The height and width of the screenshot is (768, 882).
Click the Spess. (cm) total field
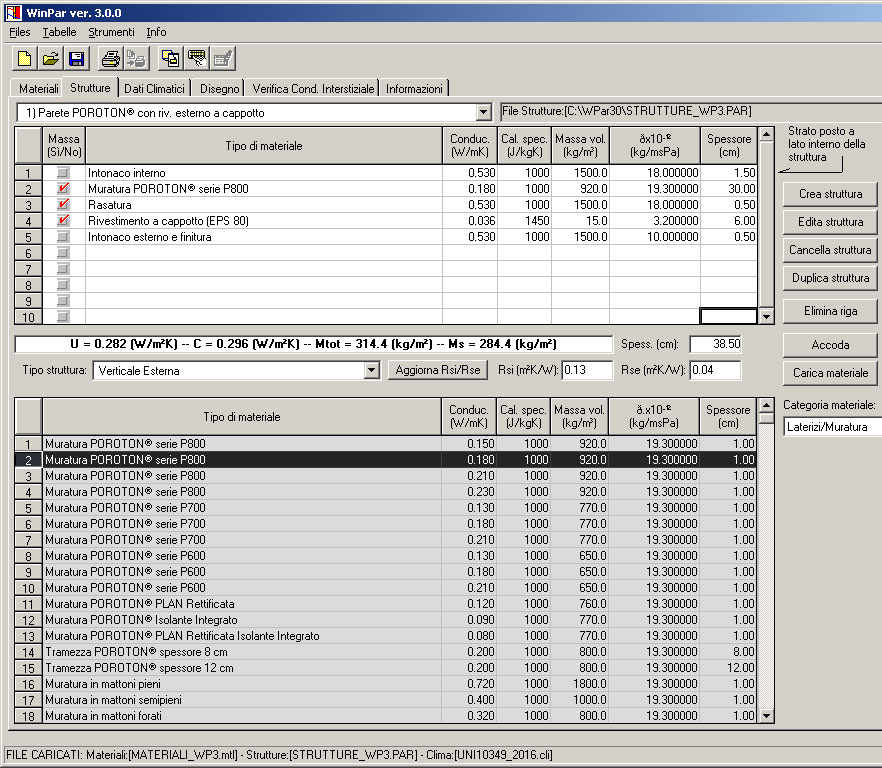(x=716, y=344)
